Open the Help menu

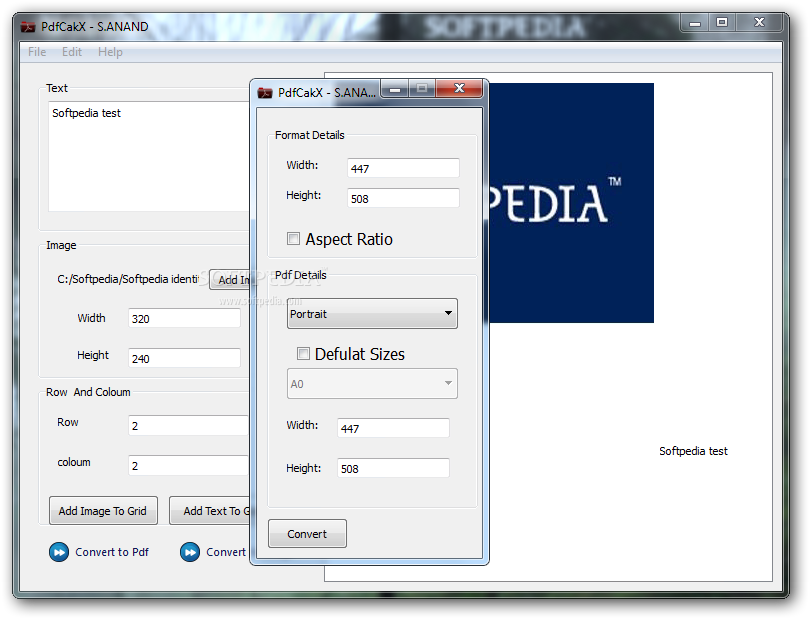click(110, 52)
